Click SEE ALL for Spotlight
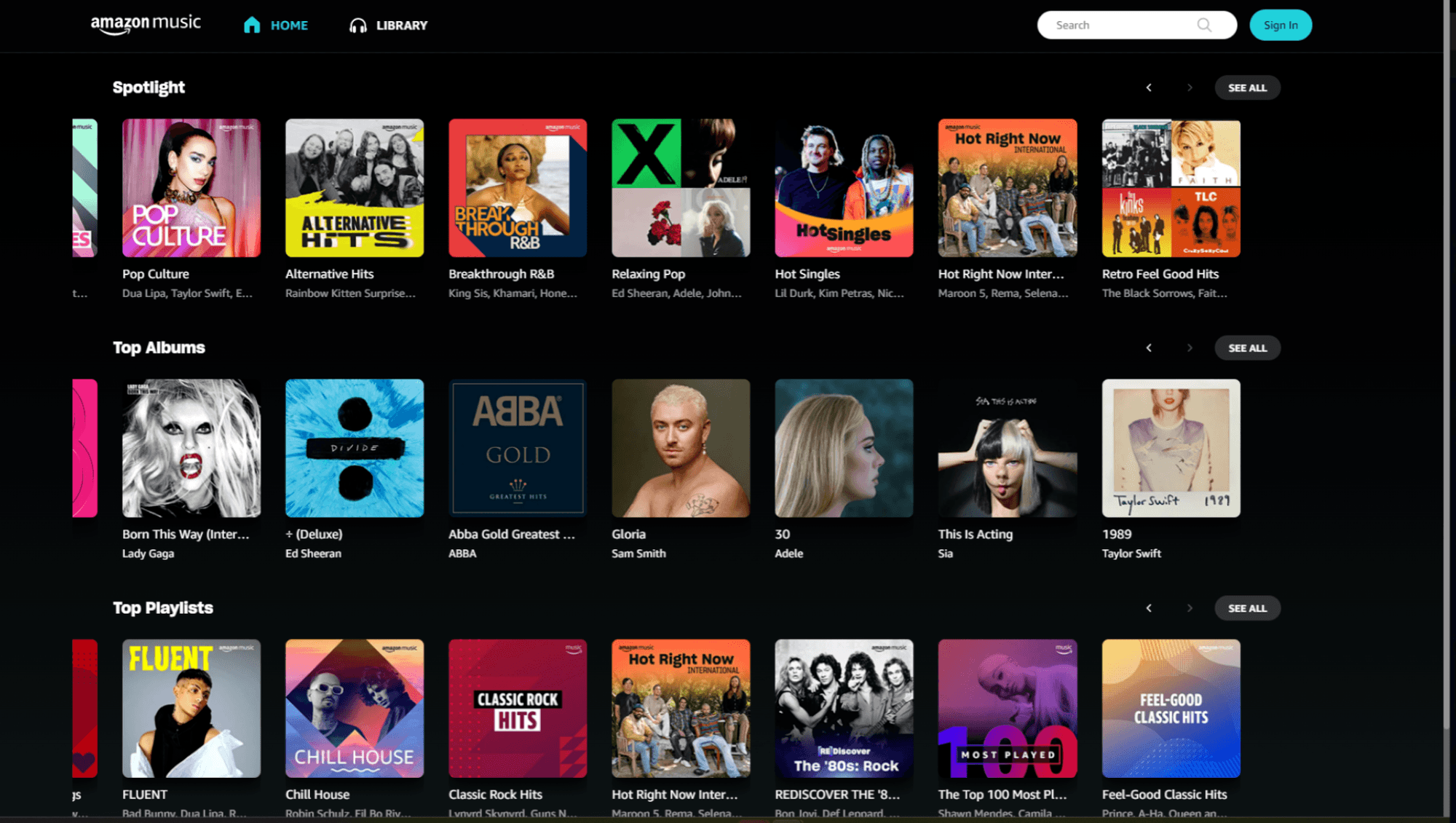This screenshot has height=823, width=1456. (x=1247, y=87)
